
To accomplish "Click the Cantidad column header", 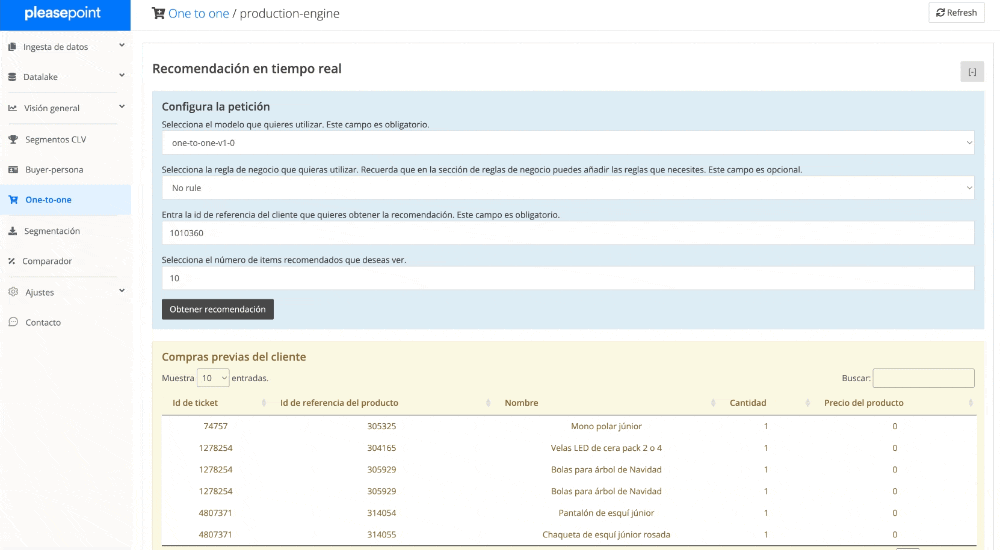I will click(x=747, y=403).
